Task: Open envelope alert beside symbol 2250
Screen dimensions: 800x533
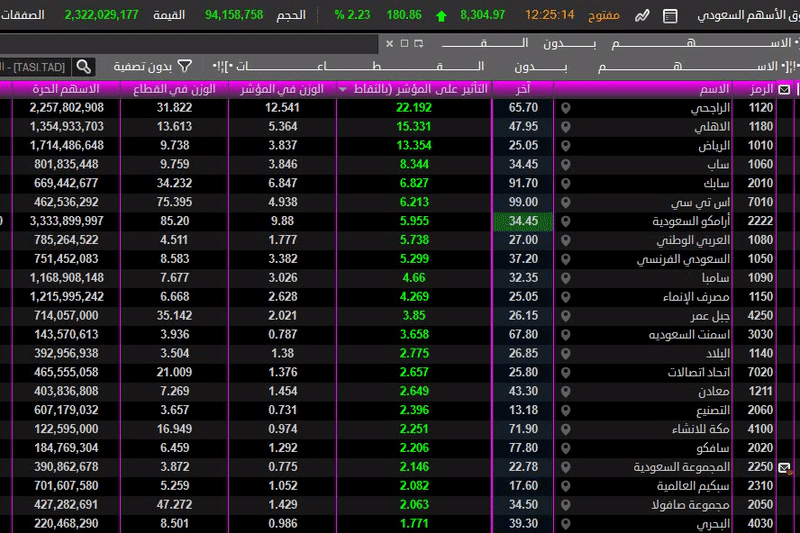Action: click(785, 467)
